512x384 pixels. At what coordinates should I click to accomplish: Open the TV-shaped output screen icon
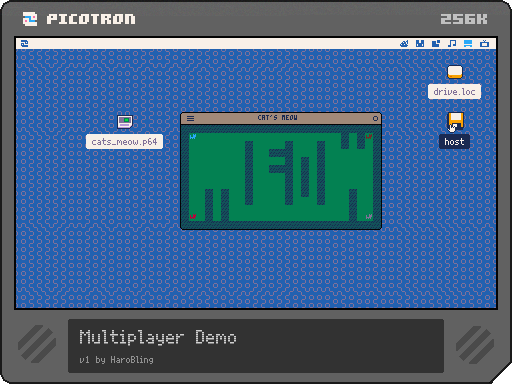click(x=484, y=44)
